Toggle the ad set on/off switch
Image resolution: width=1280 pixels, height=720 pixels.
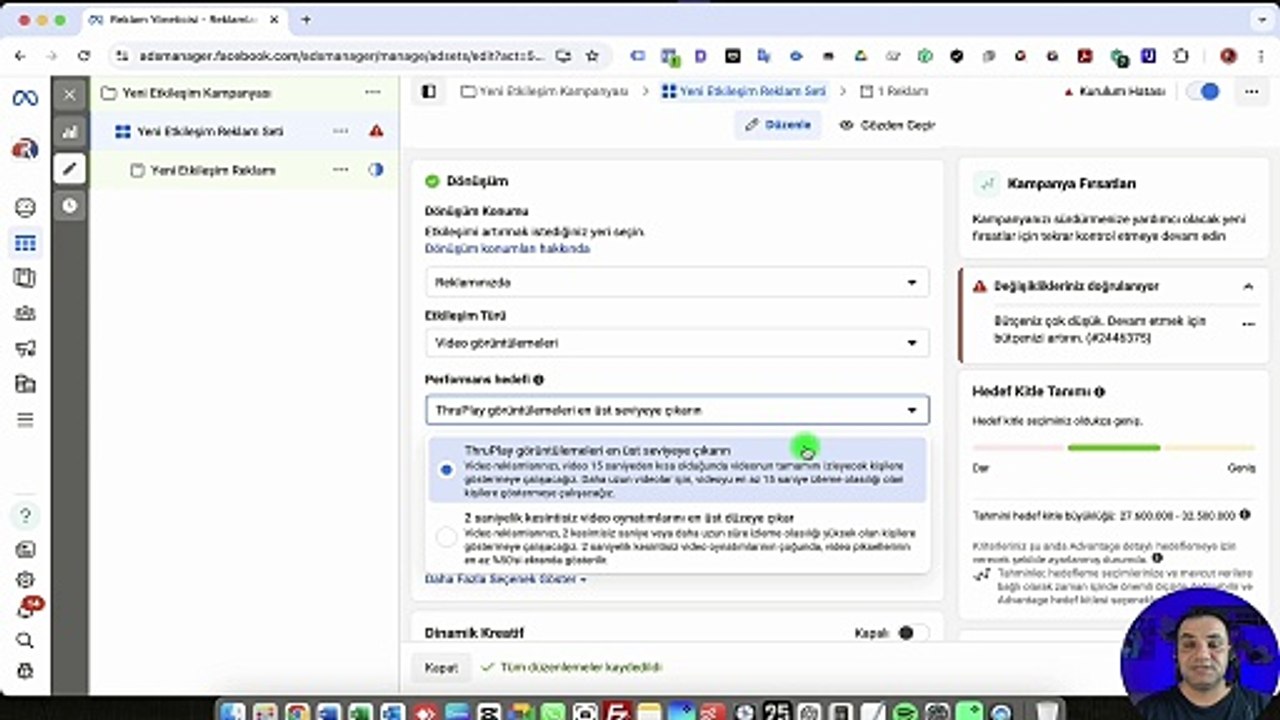[1203, 91]
